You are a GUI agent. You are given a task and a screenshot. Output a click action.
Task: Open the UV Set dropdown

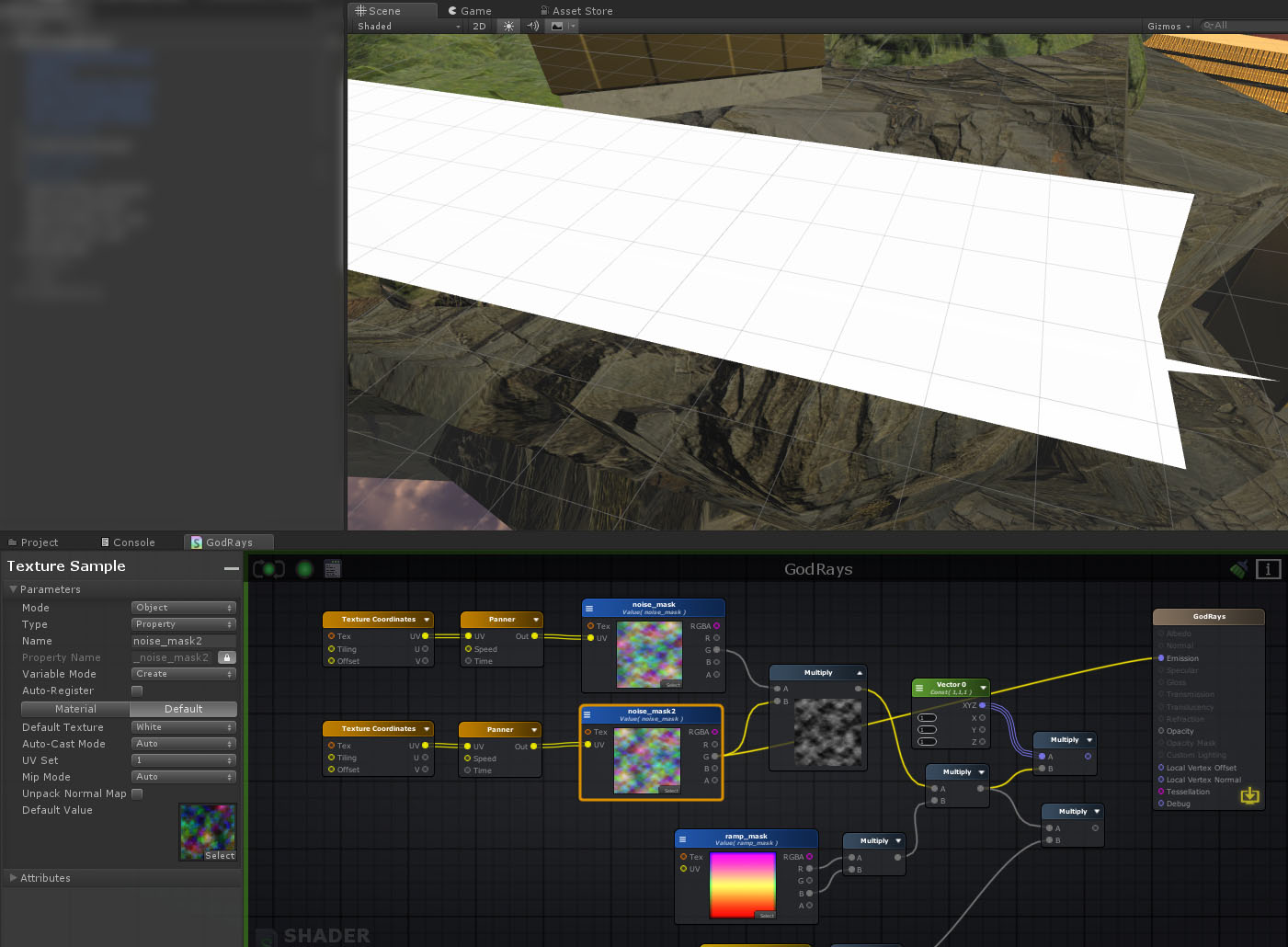point(184,760)
